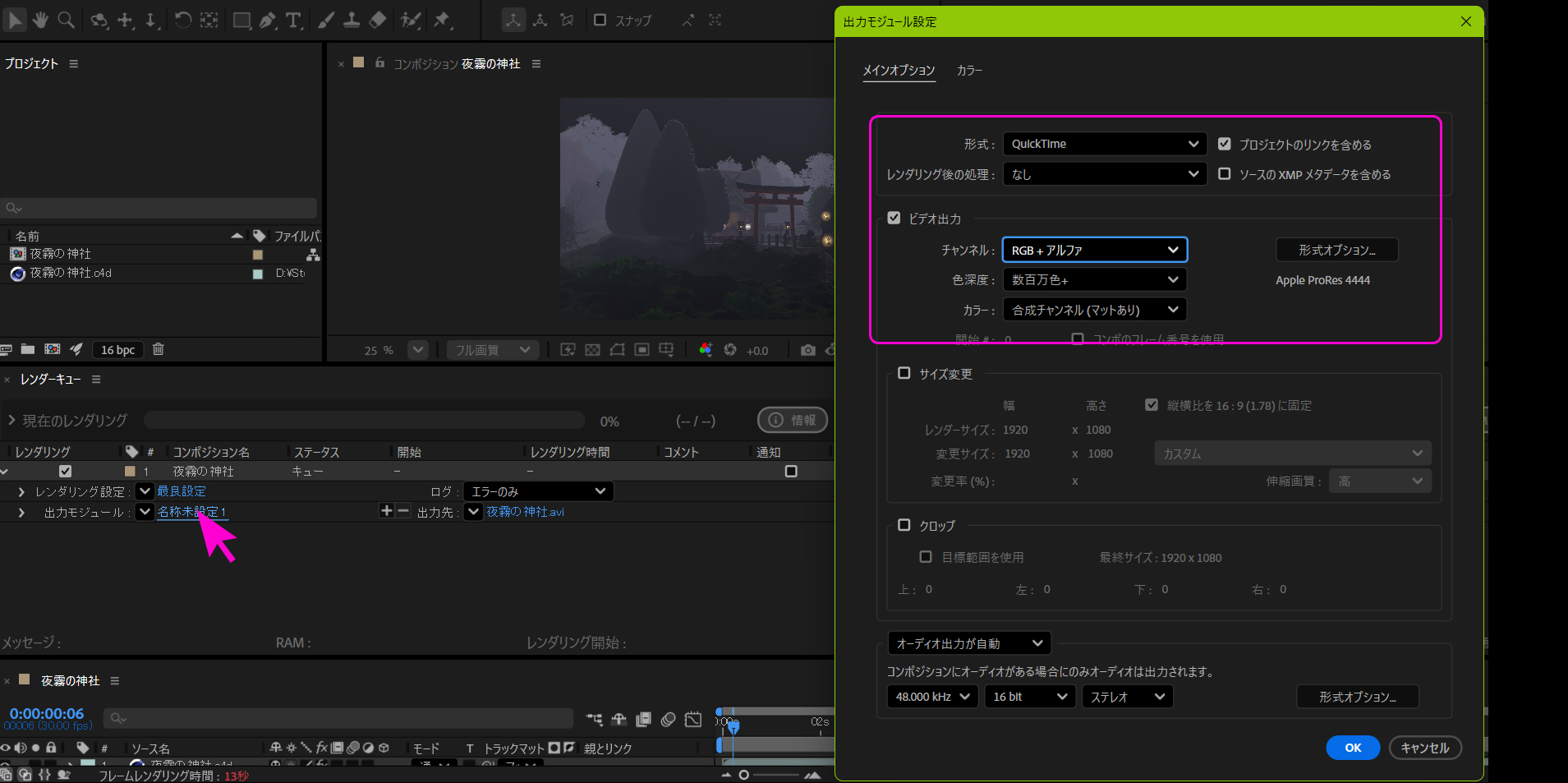The width and height of the screenshot is (1568, 783).
Task: Open the レンダーキュー panel menu
Action: coord(96,380)
